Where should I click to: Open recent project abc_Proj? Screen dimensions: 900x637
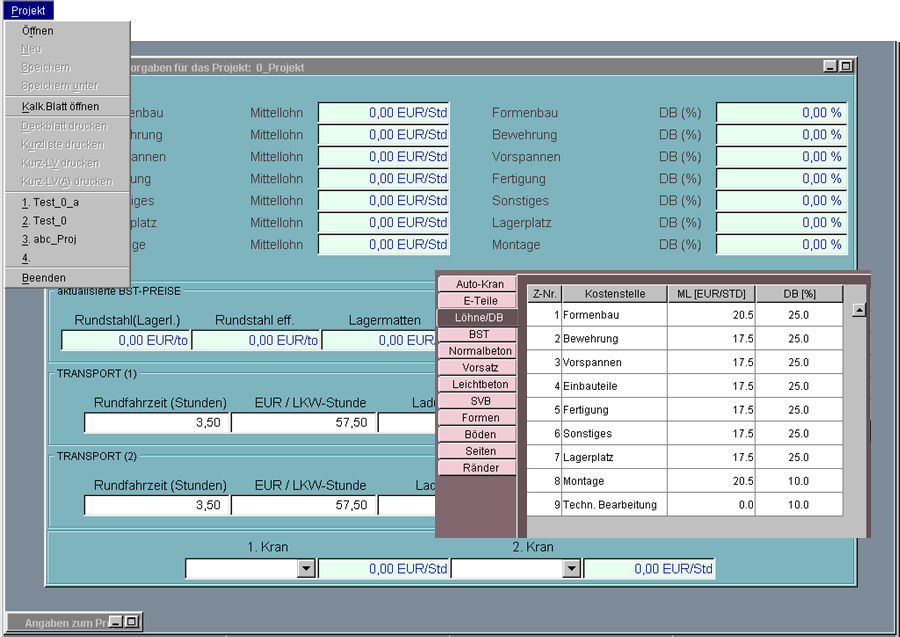click(x=49, y=239)
